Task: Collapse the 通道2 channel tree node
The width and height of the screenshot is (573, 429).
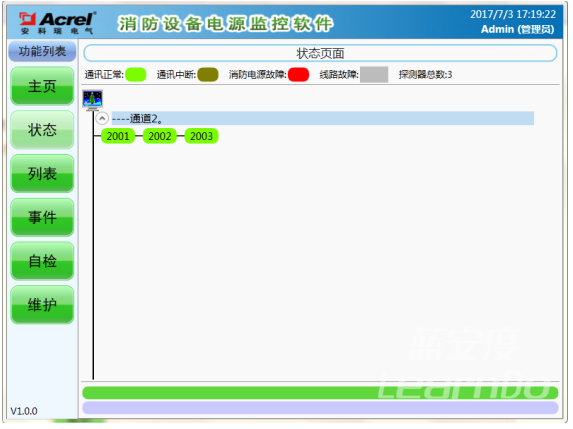Action: [x=102, y=118]
